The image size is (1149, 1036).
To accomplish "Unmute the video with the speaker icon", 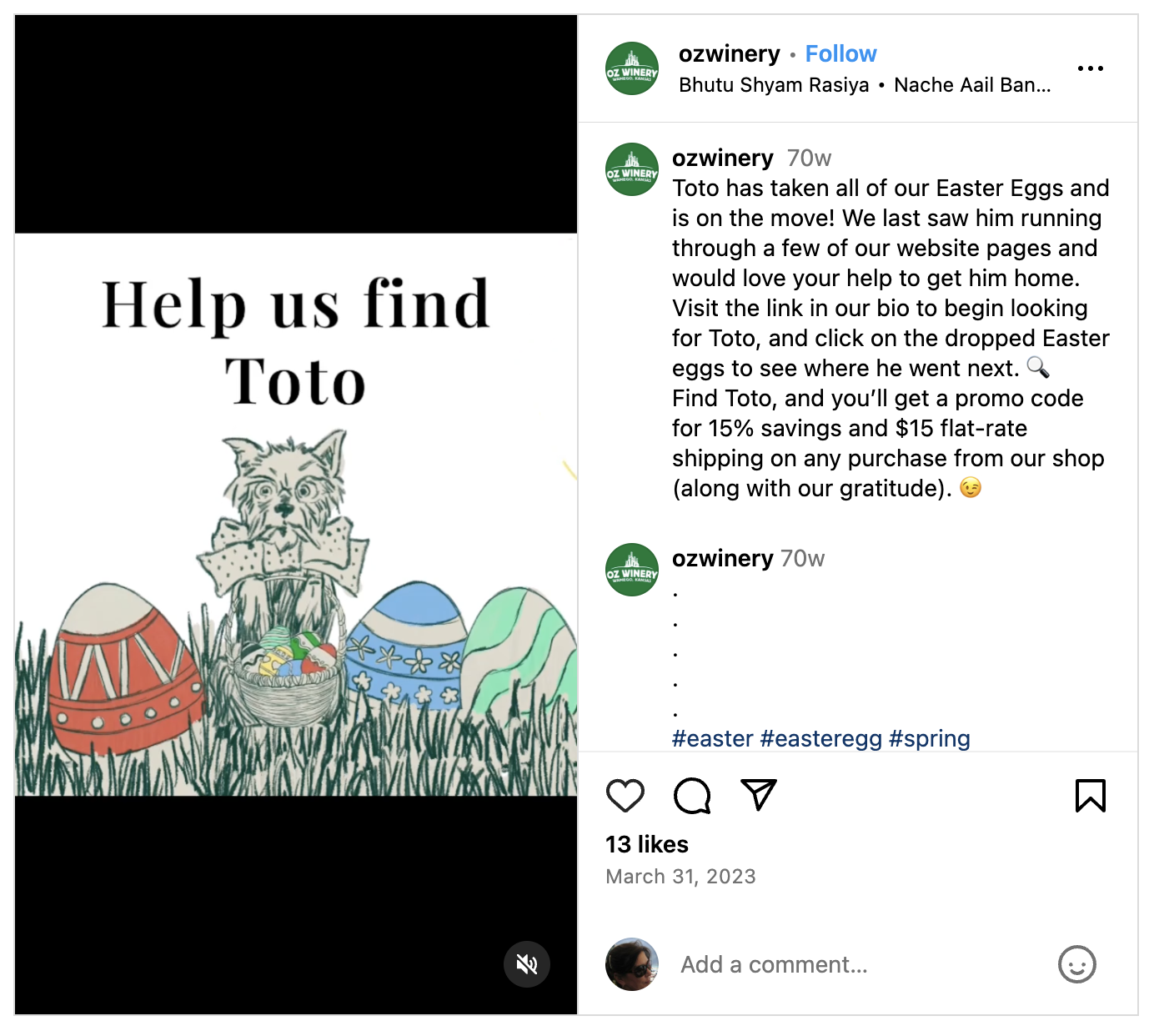I will click(526, 964).
